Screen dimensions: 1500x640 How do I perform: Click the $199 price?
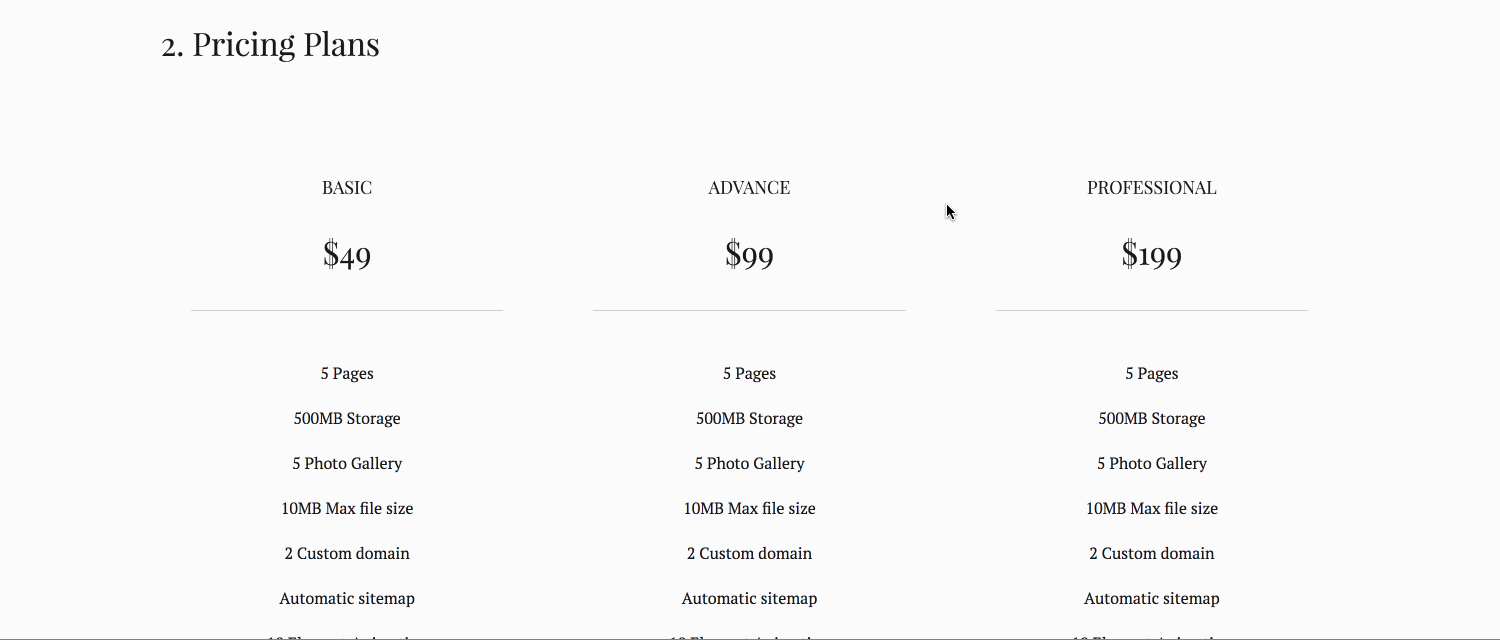[1151, 255]
